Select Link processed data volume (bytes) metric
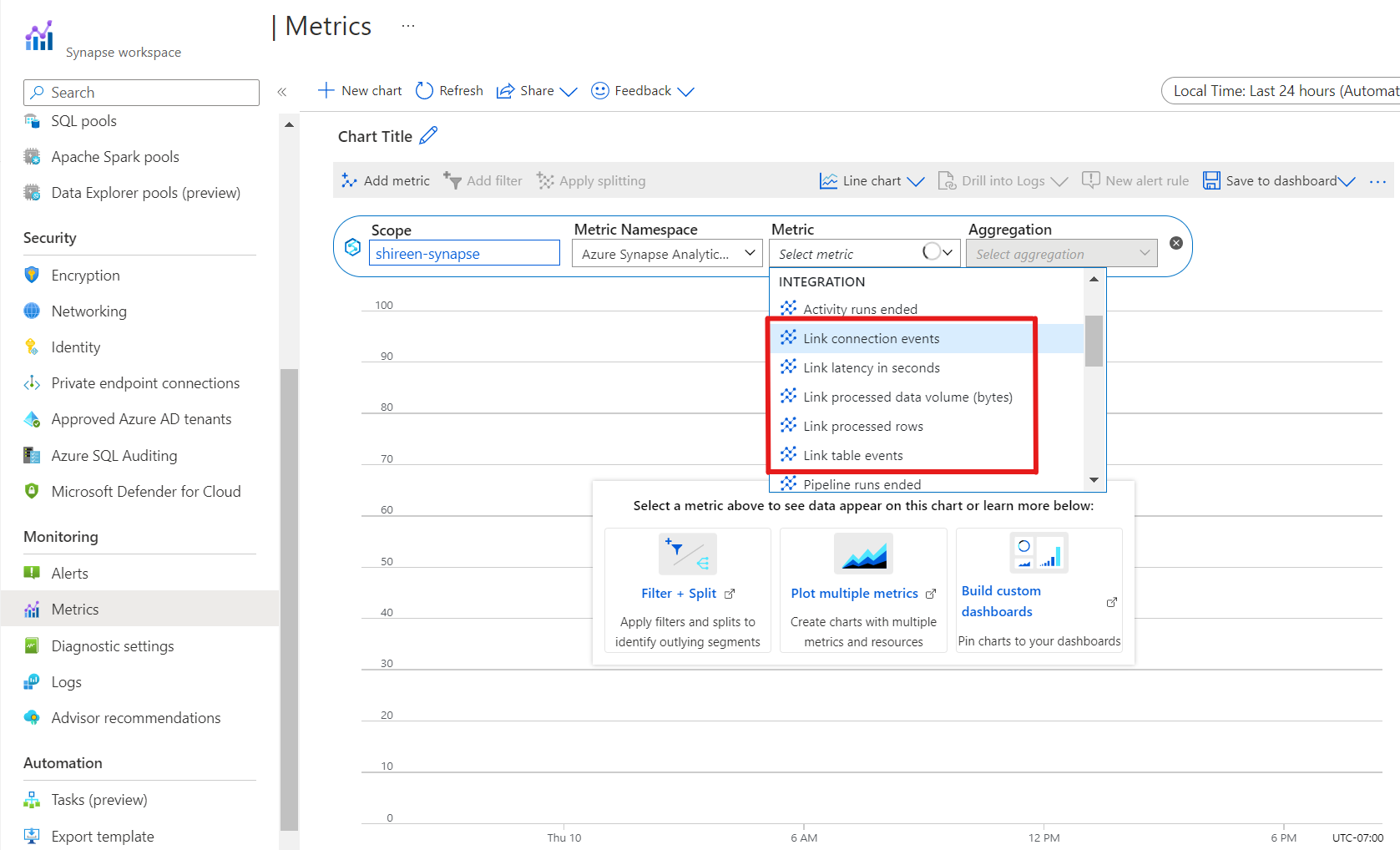Screen dimensions: 1400x850 click(x=927, y=397)
